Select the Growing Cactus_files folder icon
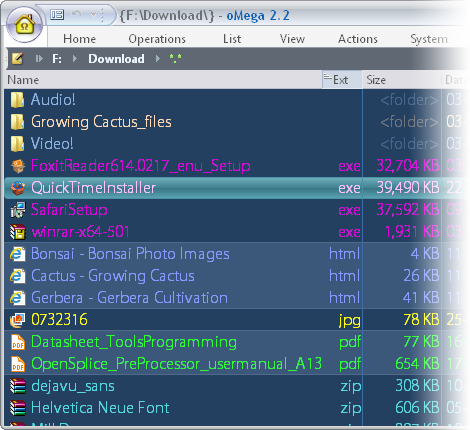Image resolution: width=470 pixels, height=430 pixels. point(17,122)
